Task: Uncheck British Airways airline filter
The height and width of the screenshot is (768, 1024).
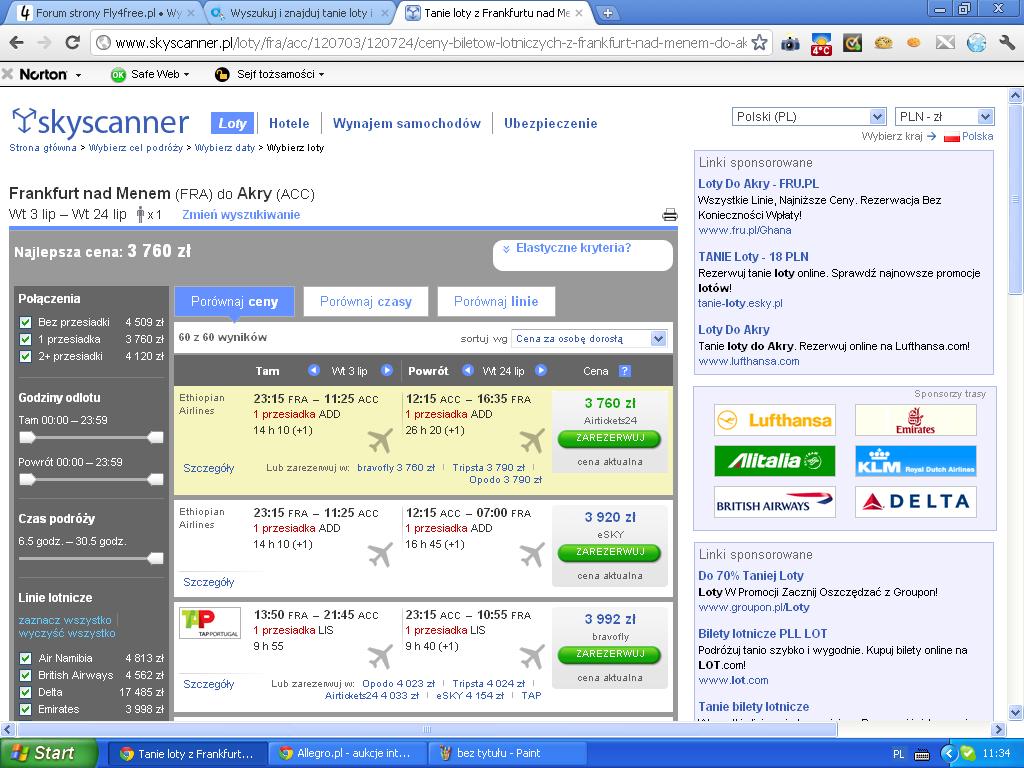Action: [25, 675]
